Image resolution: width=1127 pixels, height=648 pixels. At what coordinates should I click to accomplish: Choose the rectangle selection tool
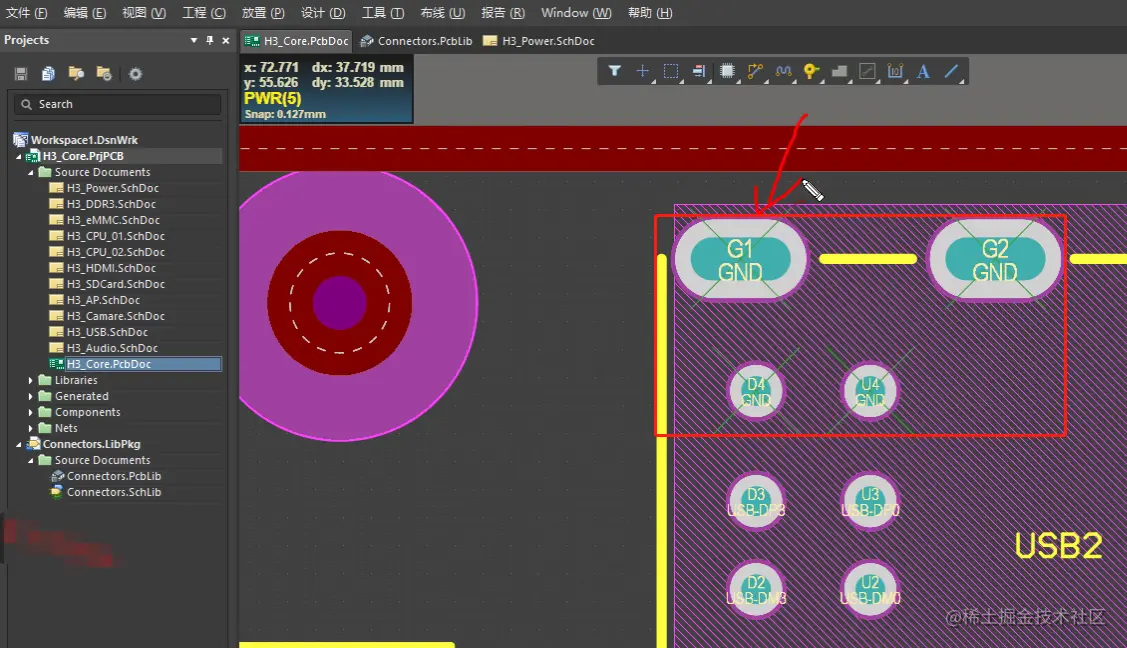click(x=671, y=71)
